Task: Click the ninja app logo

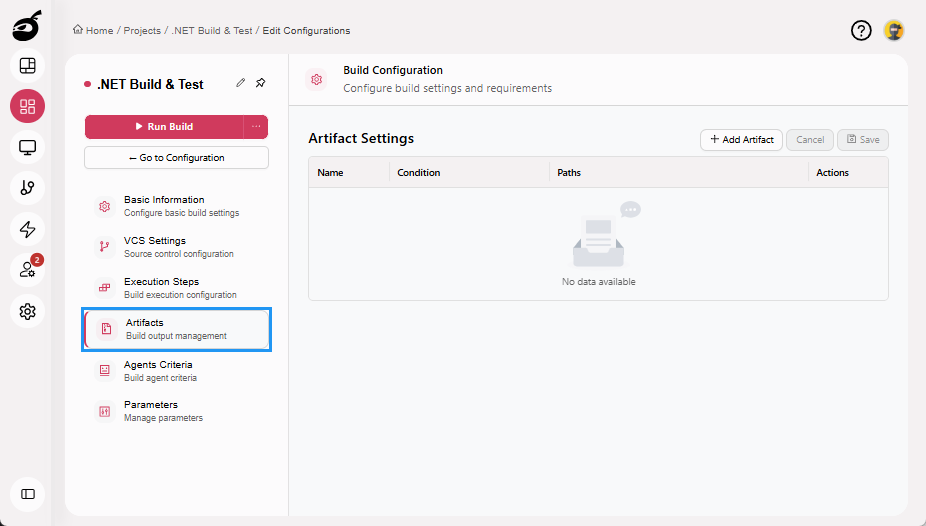Action: (x=27, y=25)
